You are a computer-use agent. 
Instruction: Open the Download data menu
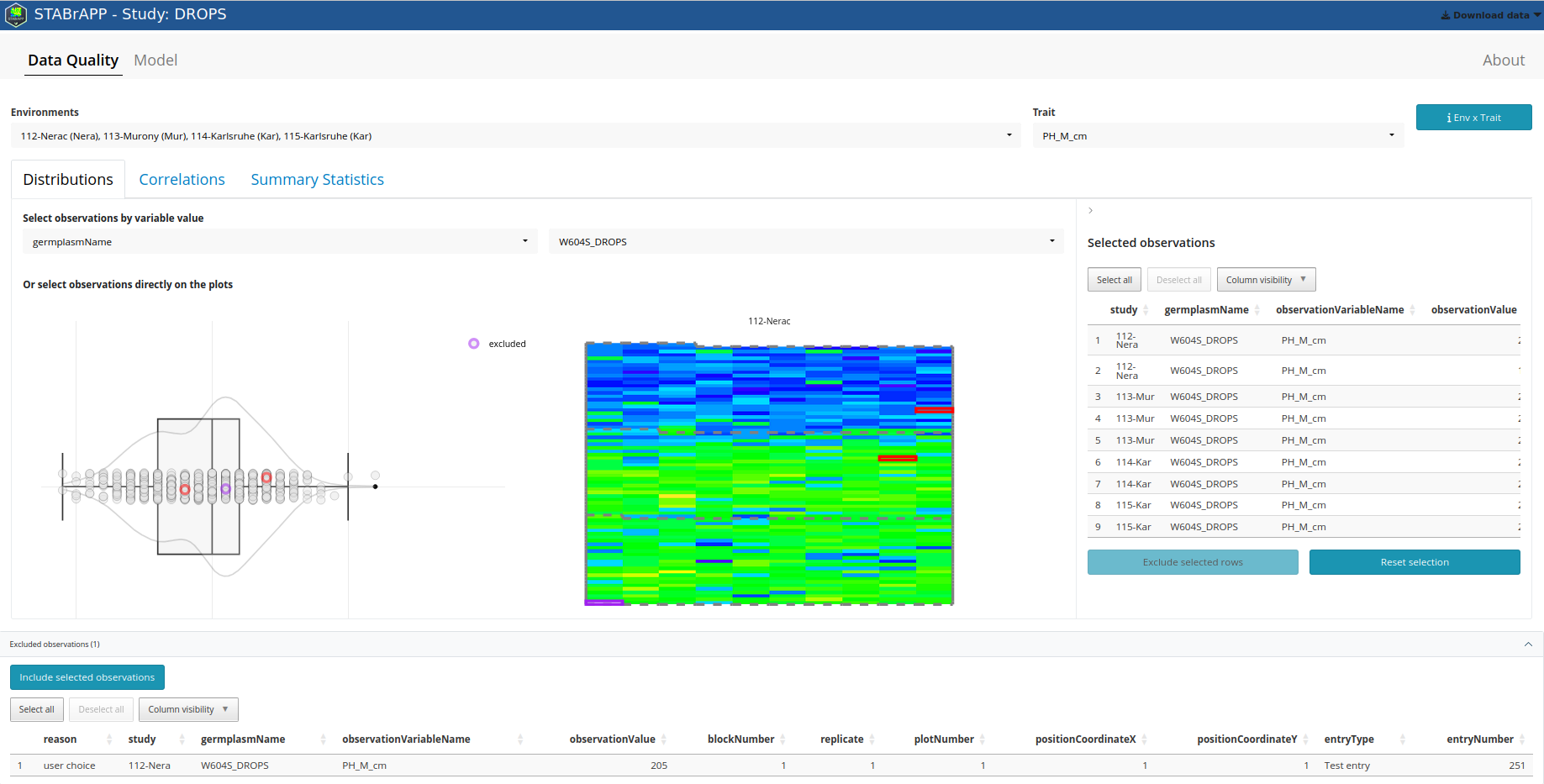click(x=1490, y=15)
